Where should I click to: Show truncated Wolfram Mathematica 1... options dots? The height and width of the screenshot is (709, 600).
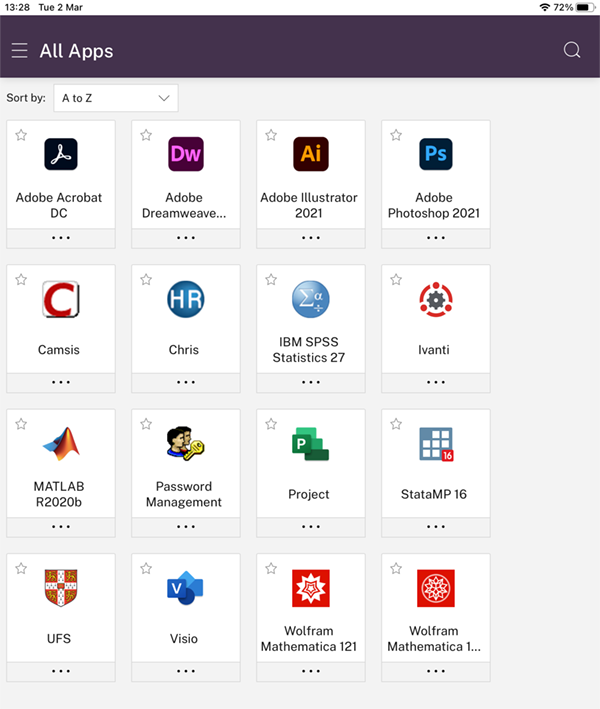436,671
